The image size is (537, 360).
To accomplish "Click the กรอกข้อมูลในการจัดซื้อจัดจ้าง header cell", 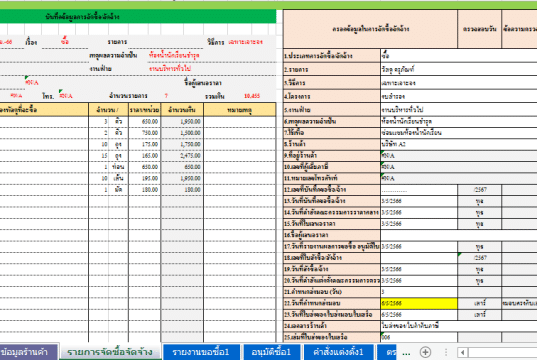I will tap(370, 29).
